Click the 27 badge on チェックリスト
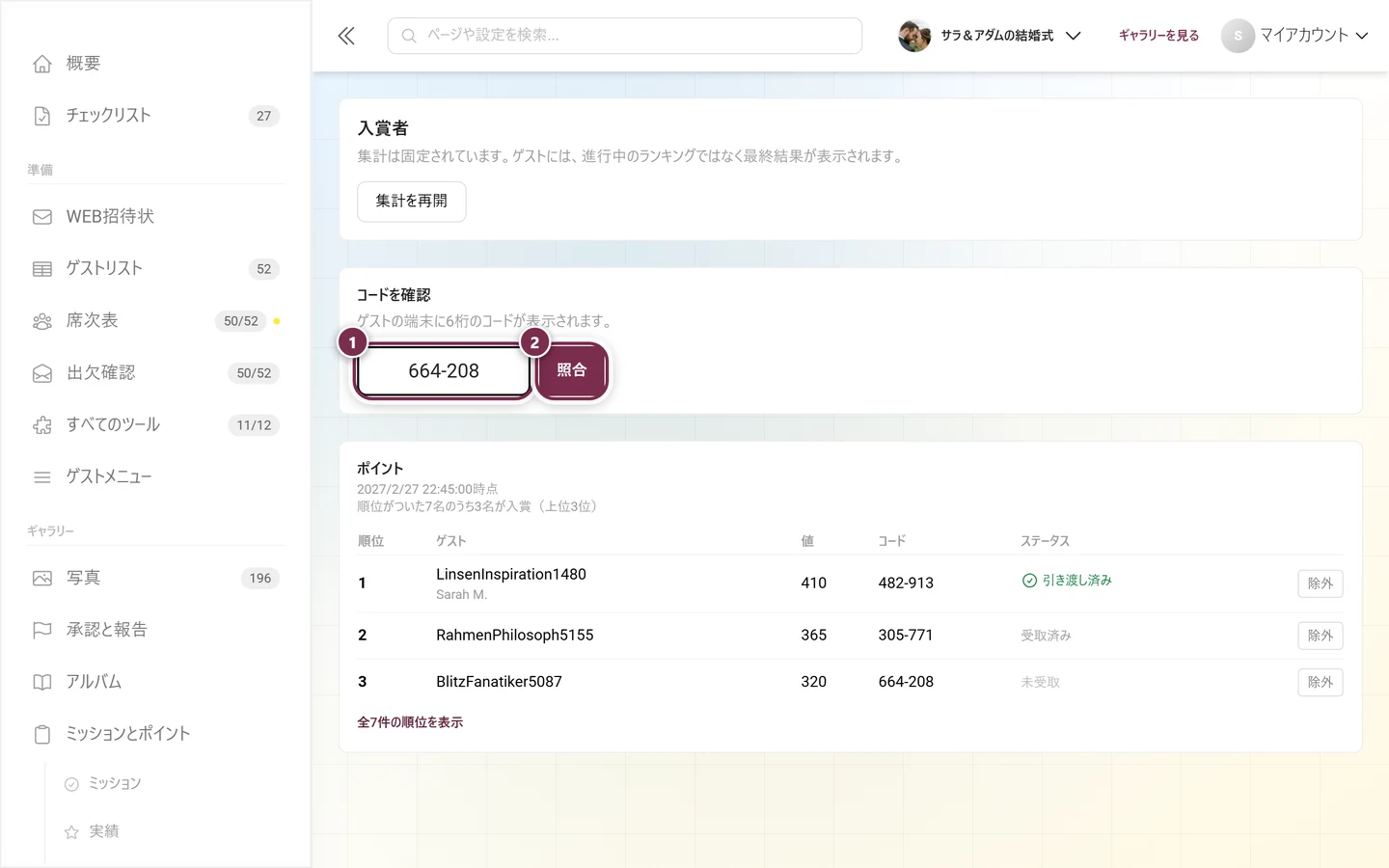1389x868 pixels. pos(264,116)
